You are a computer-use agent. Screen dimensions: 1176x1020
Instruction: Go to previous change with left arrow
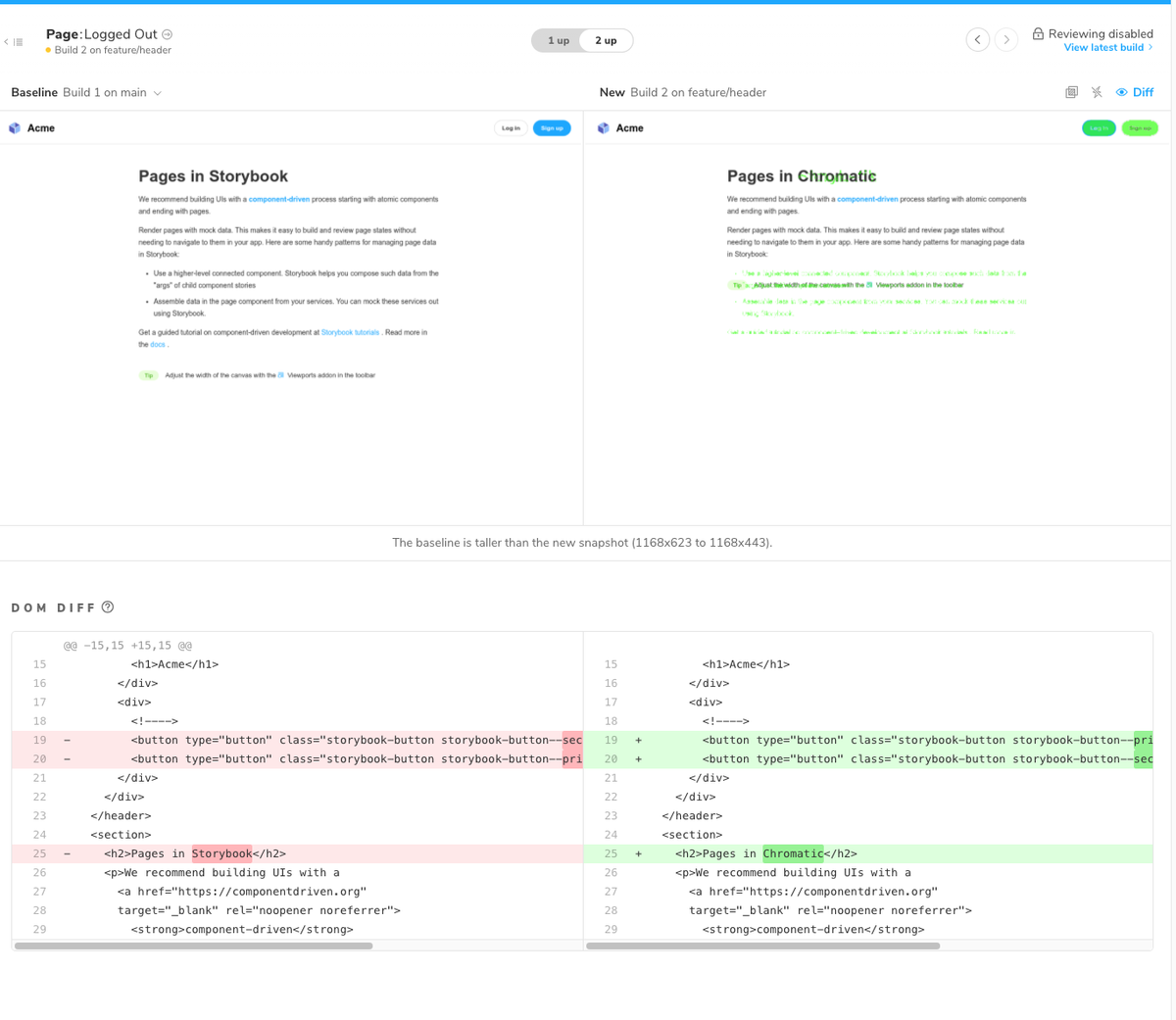977,39
